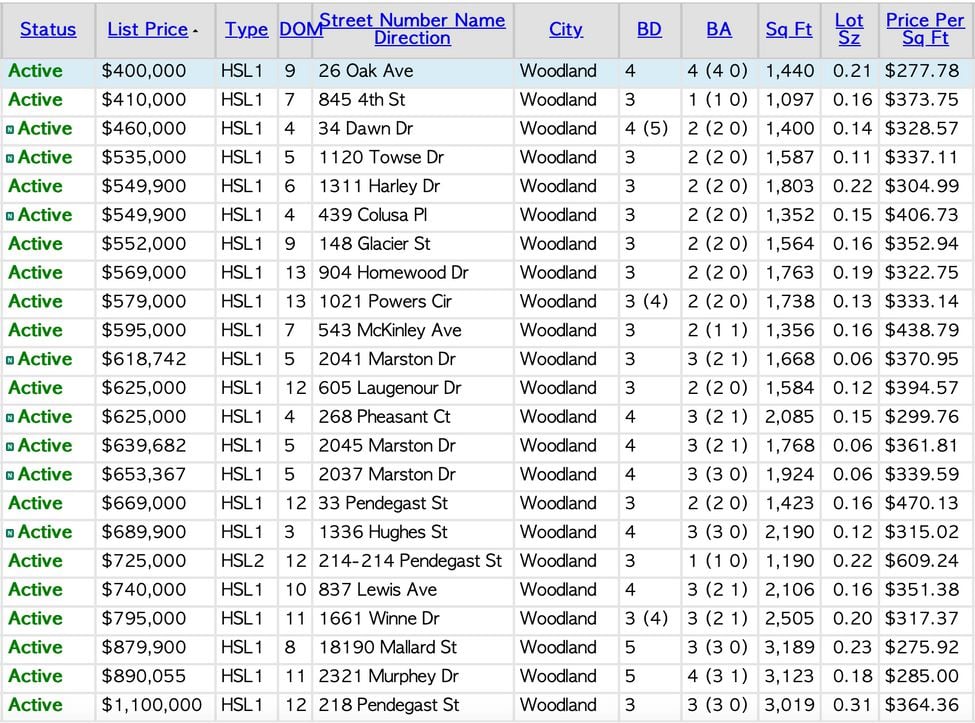Select the 218 Pendegast St listing row

click(488, 705)
